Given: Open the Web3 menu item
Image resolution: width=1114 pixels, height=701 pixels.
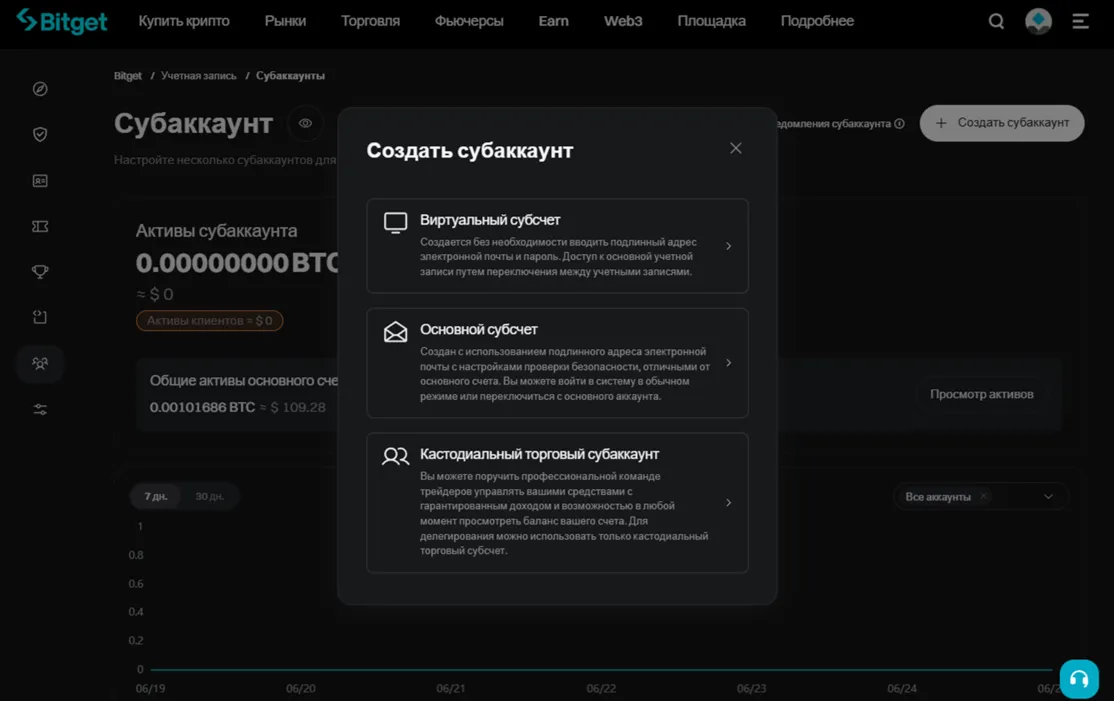Looking at the screenshot, I should pyautogui.click(x=622, y=20).
